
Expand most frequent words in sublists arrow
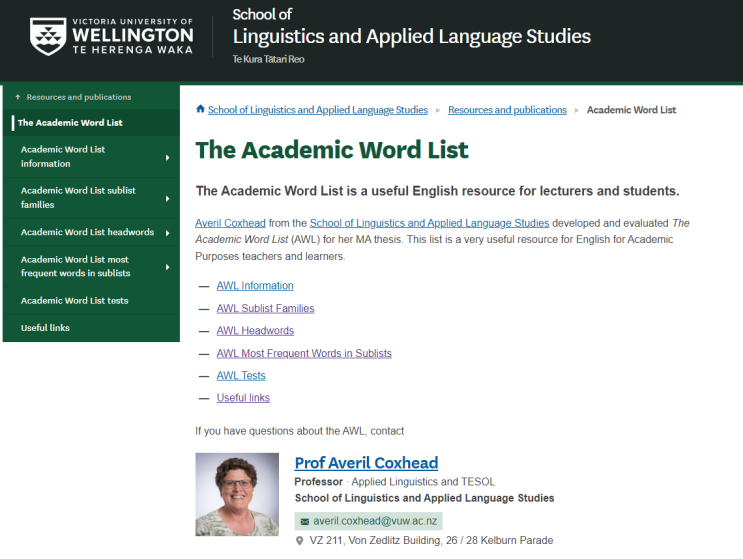[167, 267]
